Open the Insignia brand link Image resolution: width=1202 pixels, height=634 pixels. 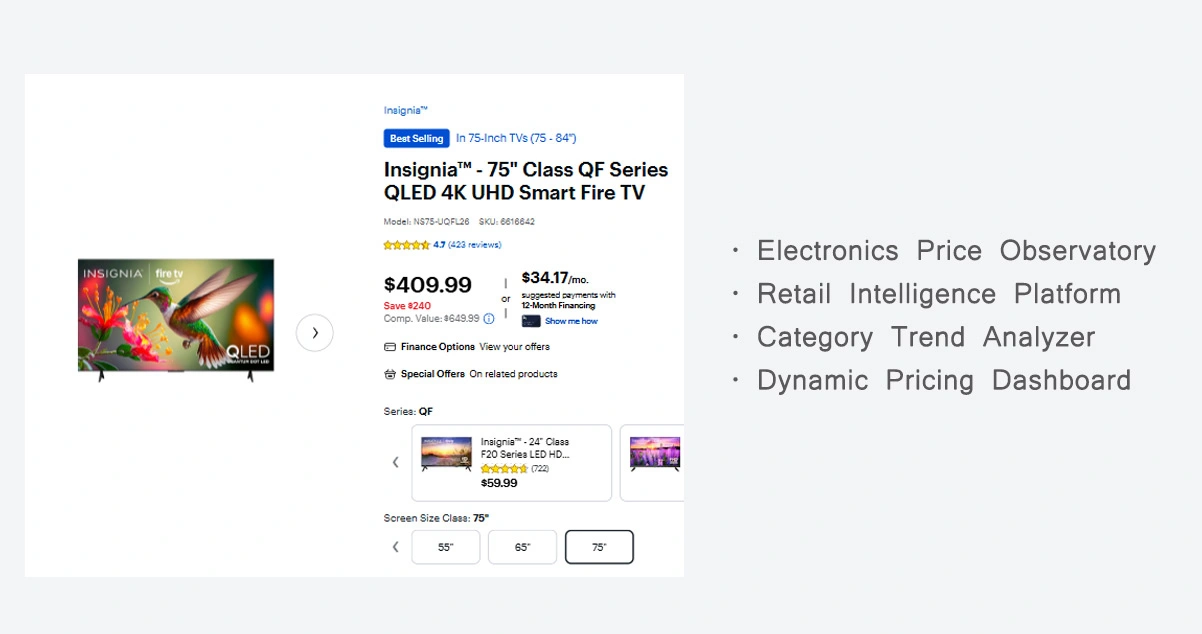coord(405,111)
